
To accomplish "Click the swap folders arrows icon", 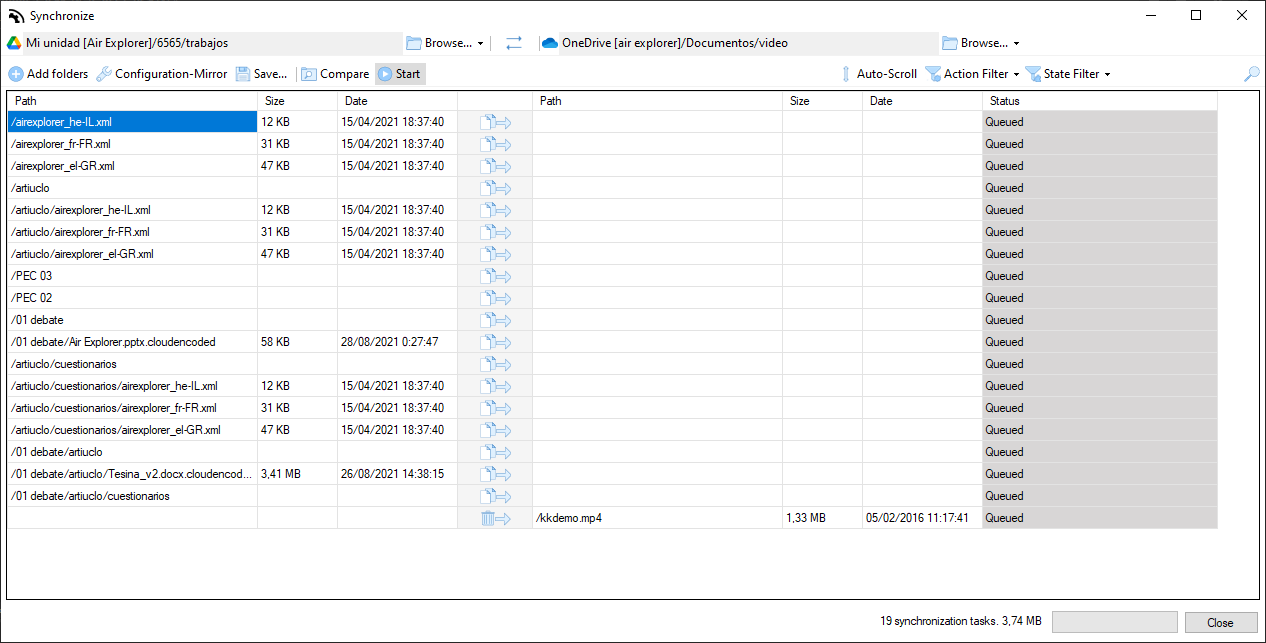I will 514,43.
